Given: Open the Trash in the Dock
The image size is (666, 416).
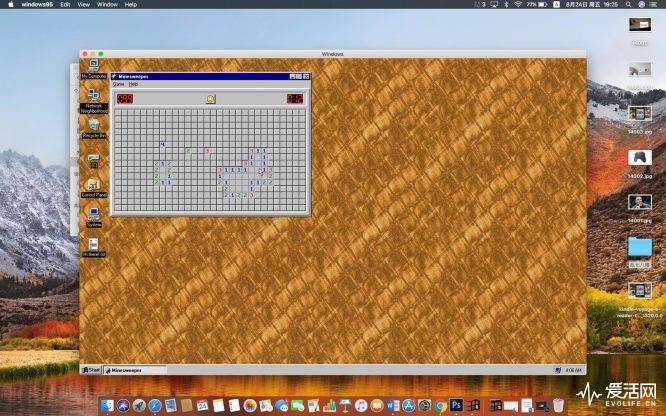Looking at the screenshot, I should click(558, 405).
